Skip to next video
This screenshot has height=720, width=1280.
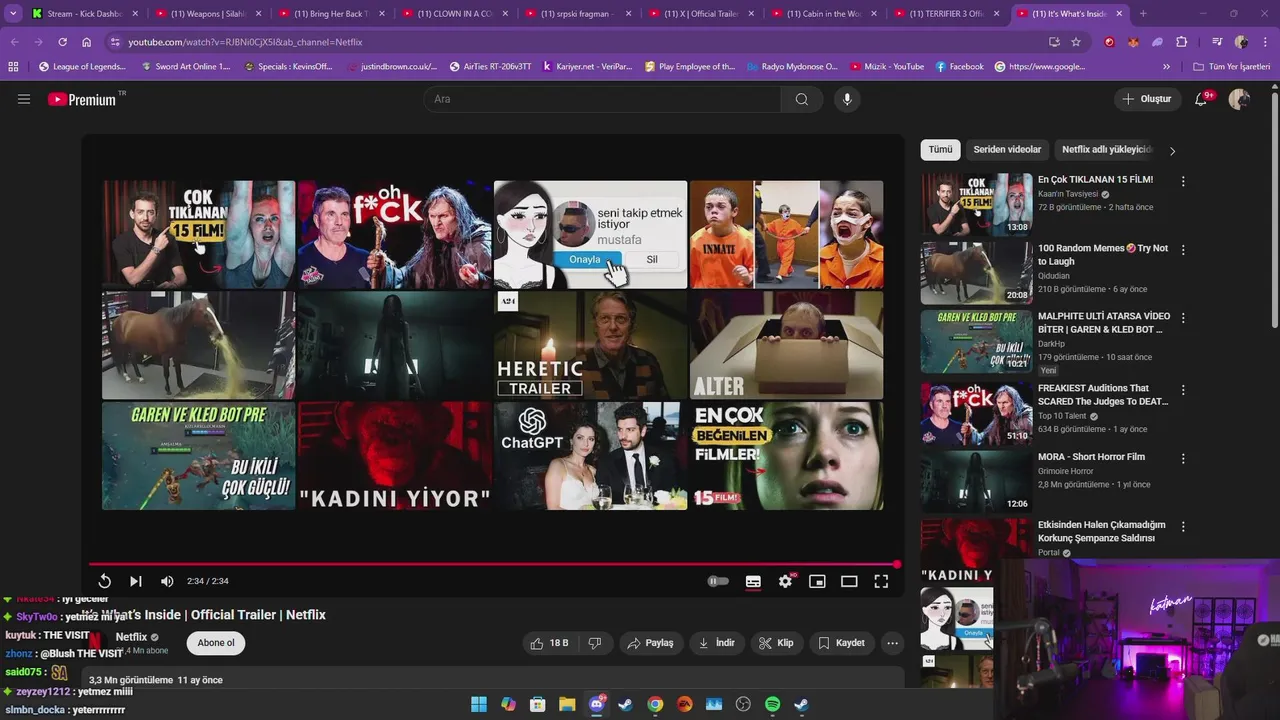pyautogui.click(x=136, y=581)
